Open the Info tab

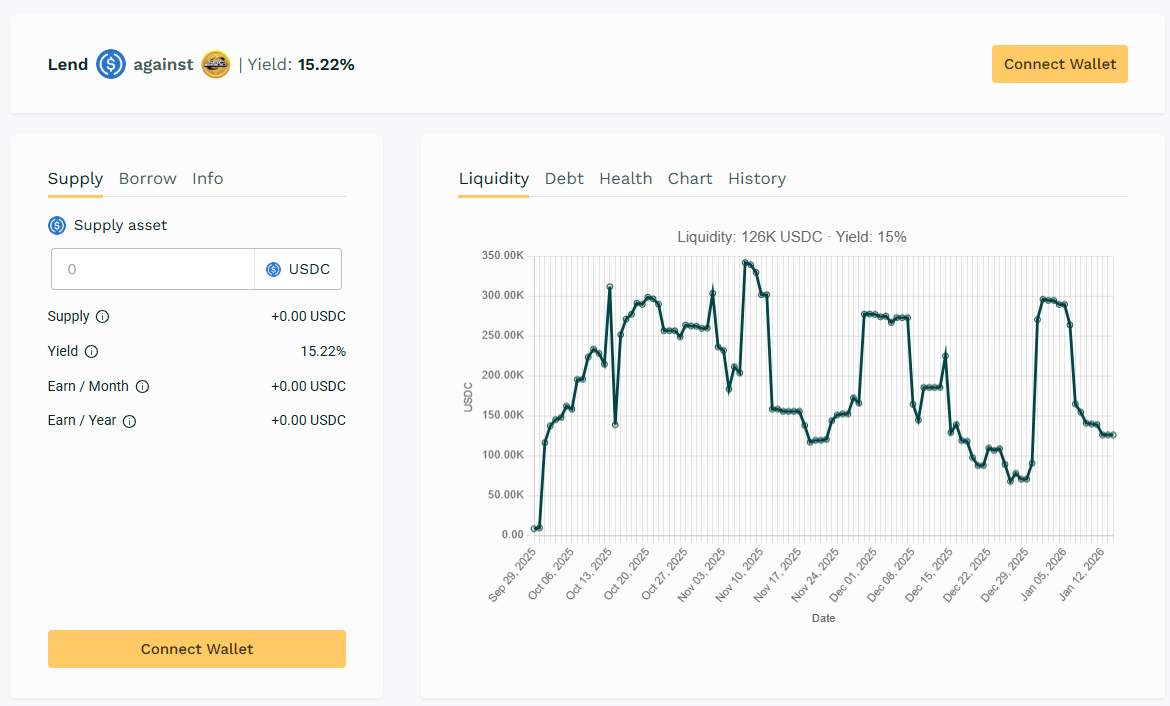(208, 179)
